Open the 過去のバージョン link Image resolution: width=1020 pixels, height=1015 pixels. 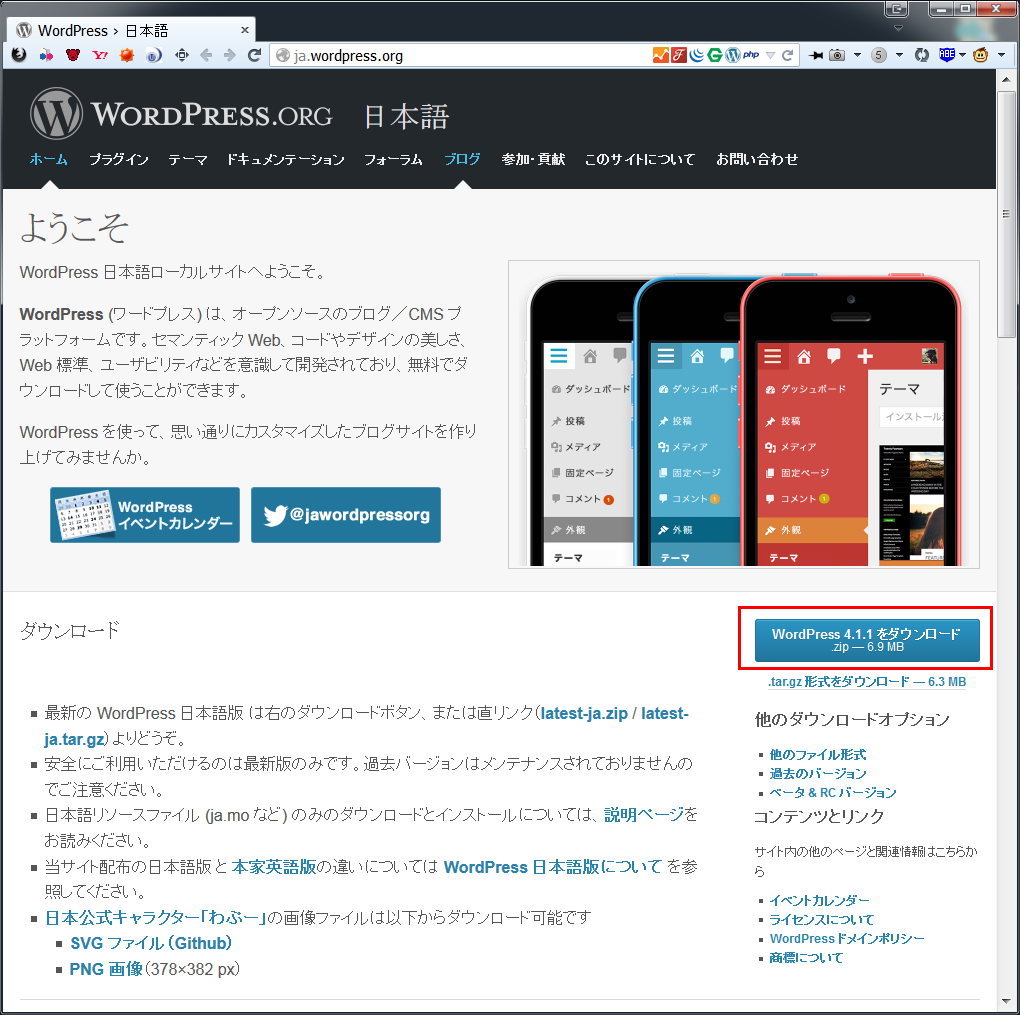pos(818,774)
